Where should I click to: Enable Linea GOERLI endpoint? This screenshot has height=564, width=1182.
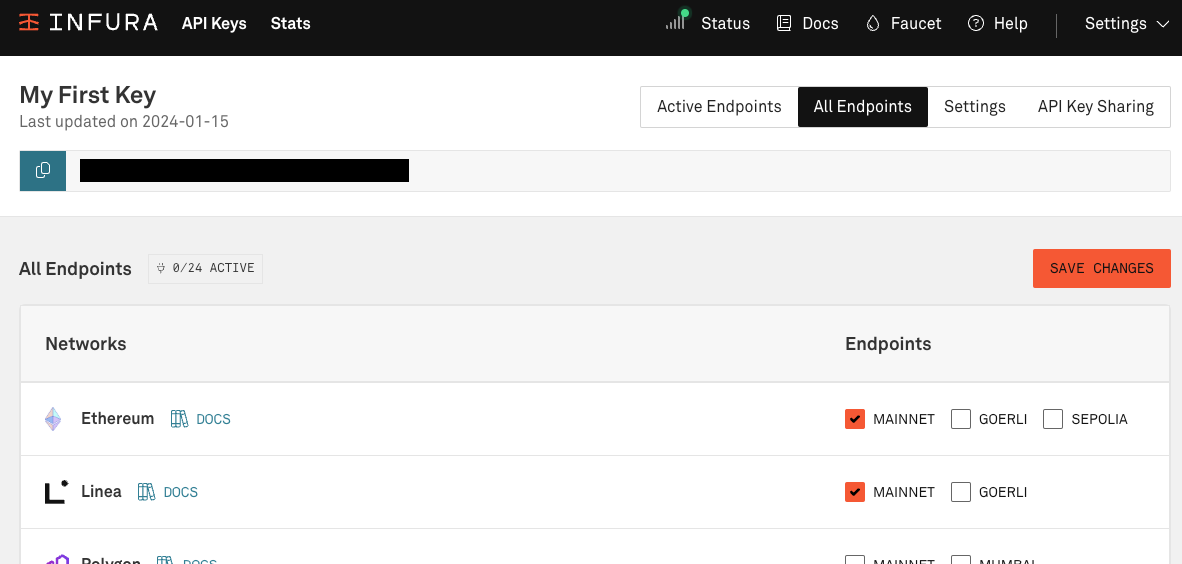(960, 492)
